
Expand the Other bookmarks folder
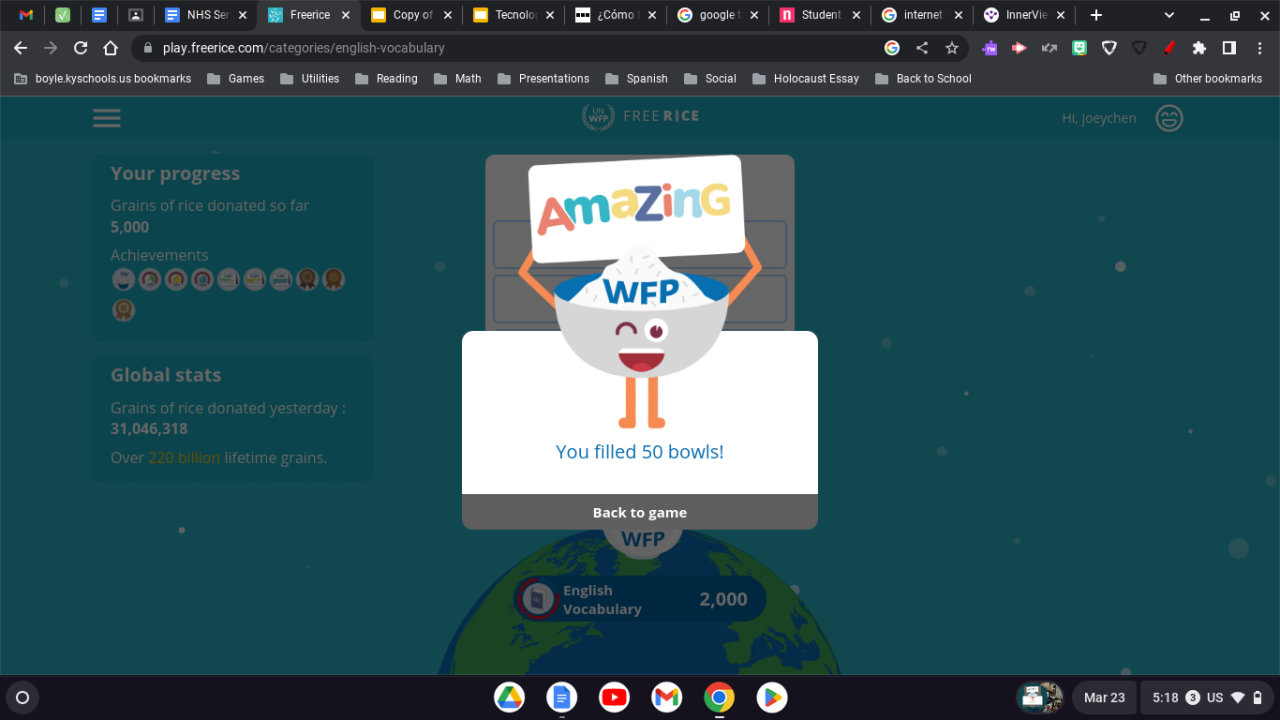1207,78
